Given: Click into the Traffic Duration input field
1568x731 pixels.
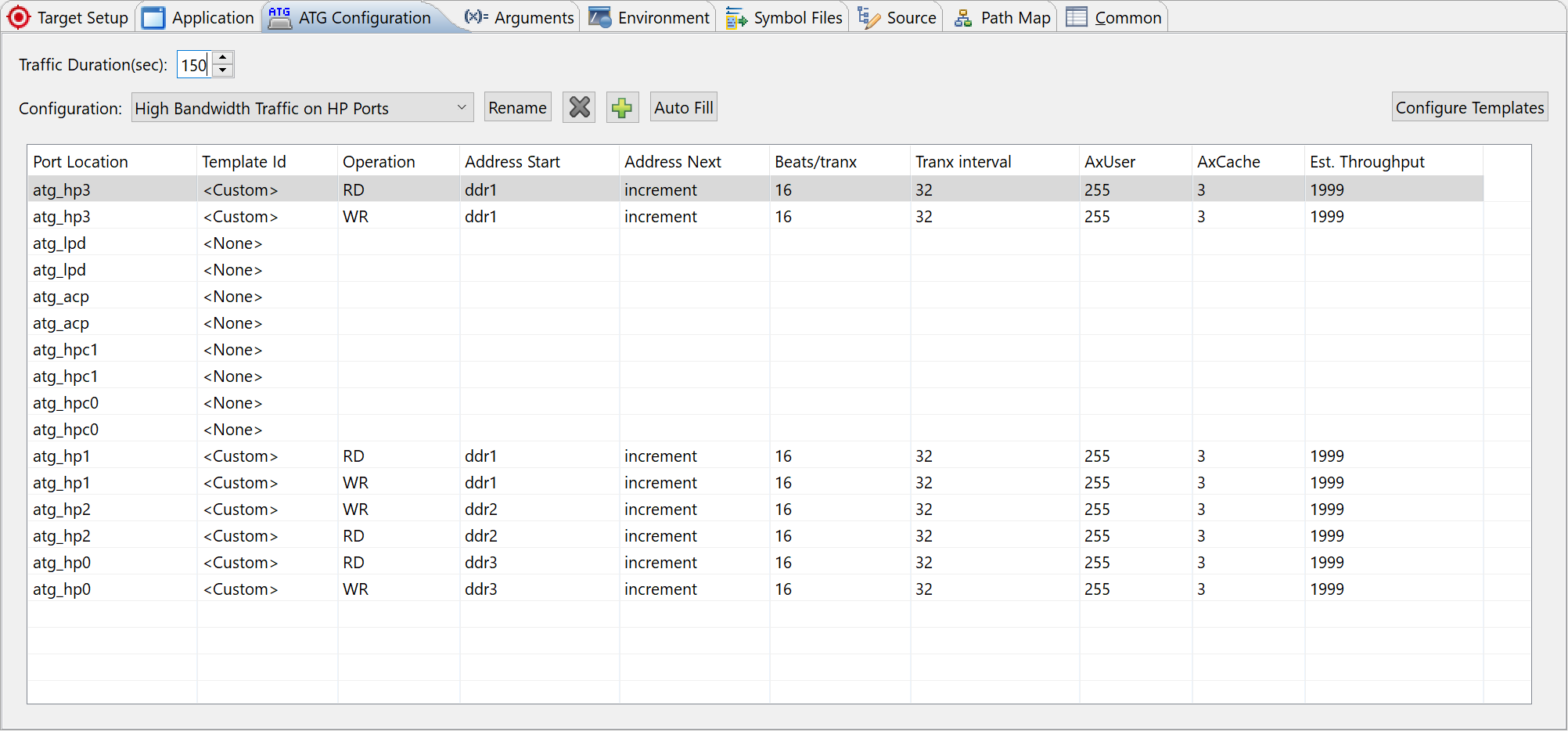Looking at the screenshot, I should (x=193, y=65).
